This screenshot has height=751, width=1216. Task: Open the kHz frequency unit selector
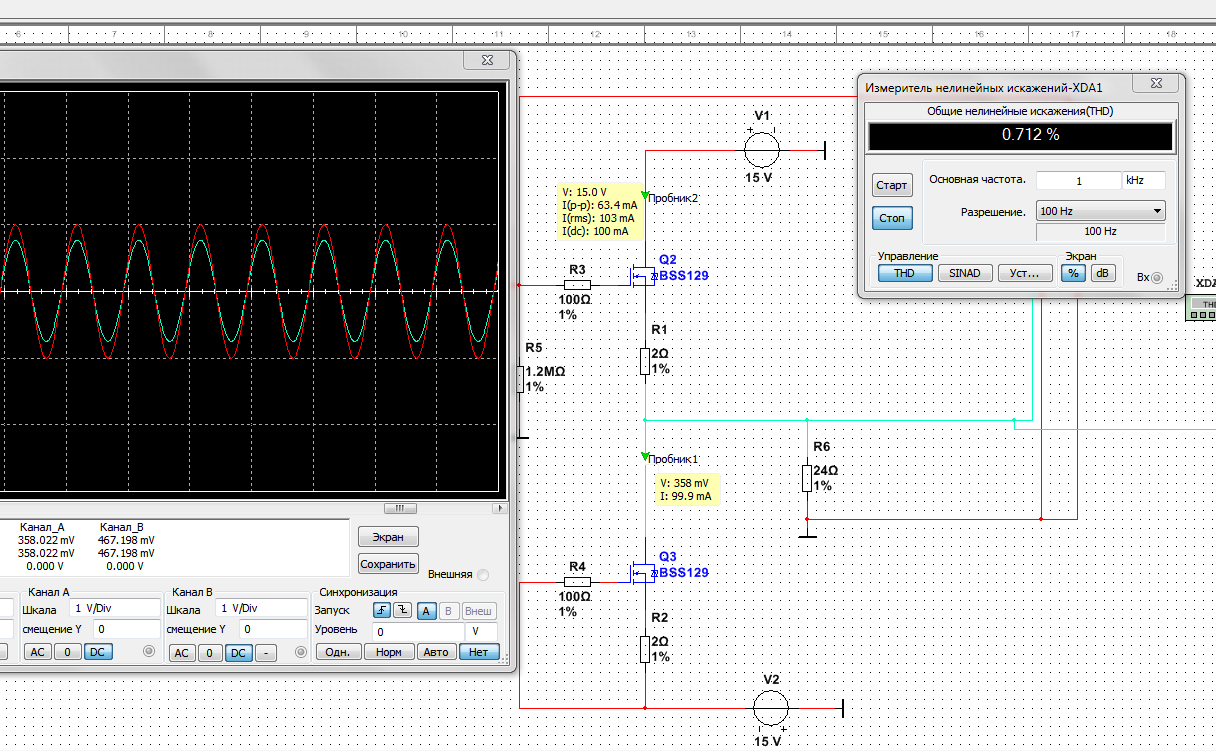coord(1145,181)
